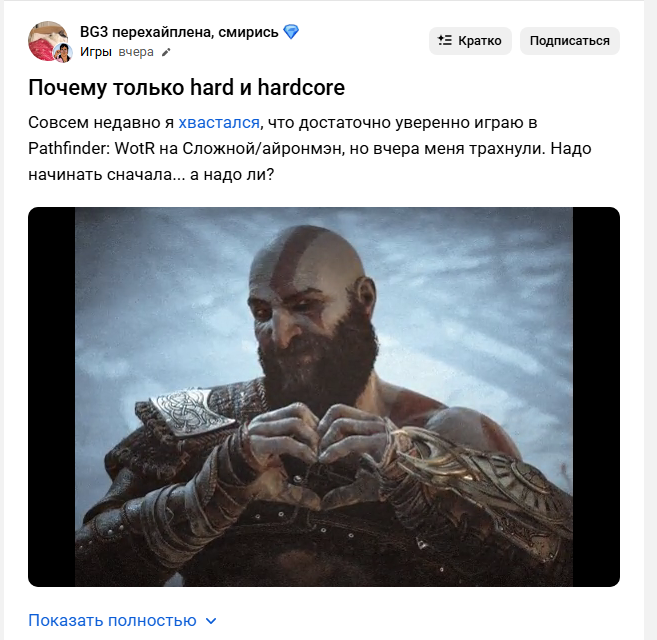This screenshot has height=640, width=657.
Task: Click the chevron arrow beside Показать полностью
Action: point(212,621)
